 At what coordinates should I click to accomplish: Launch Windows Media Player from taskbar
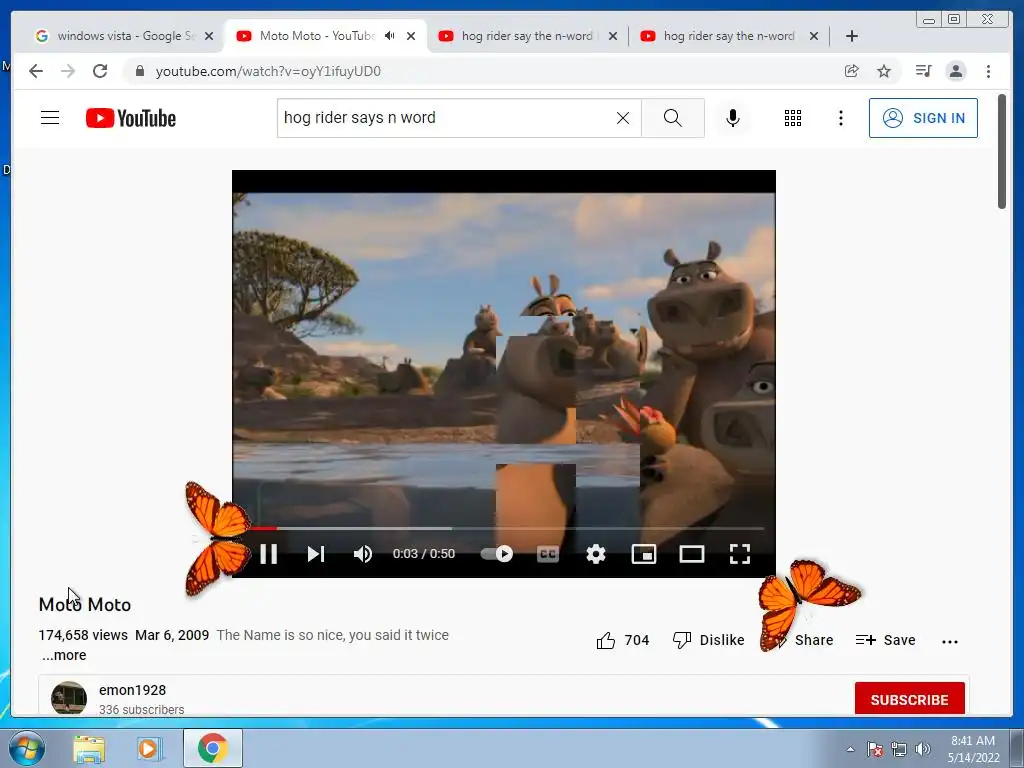tap(149, 749)
